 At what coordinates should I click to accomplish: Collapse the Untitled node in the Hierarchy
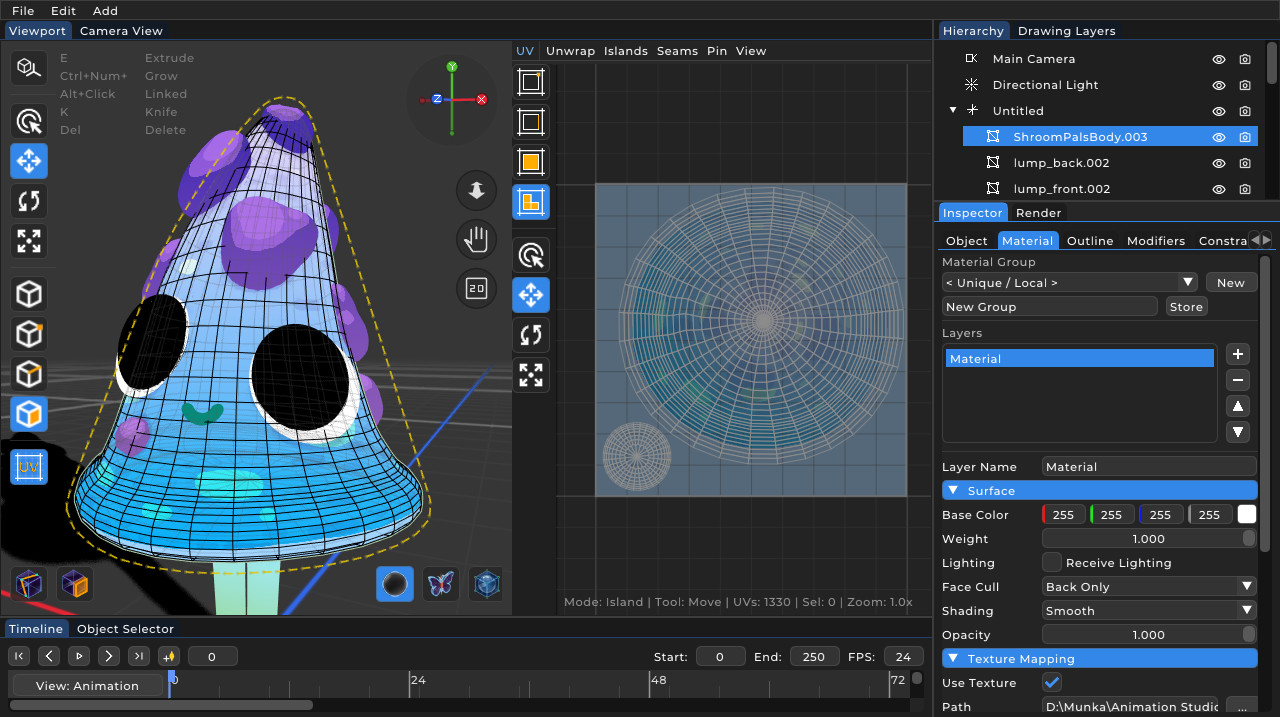pyautogui.click(x=950, y=110)
